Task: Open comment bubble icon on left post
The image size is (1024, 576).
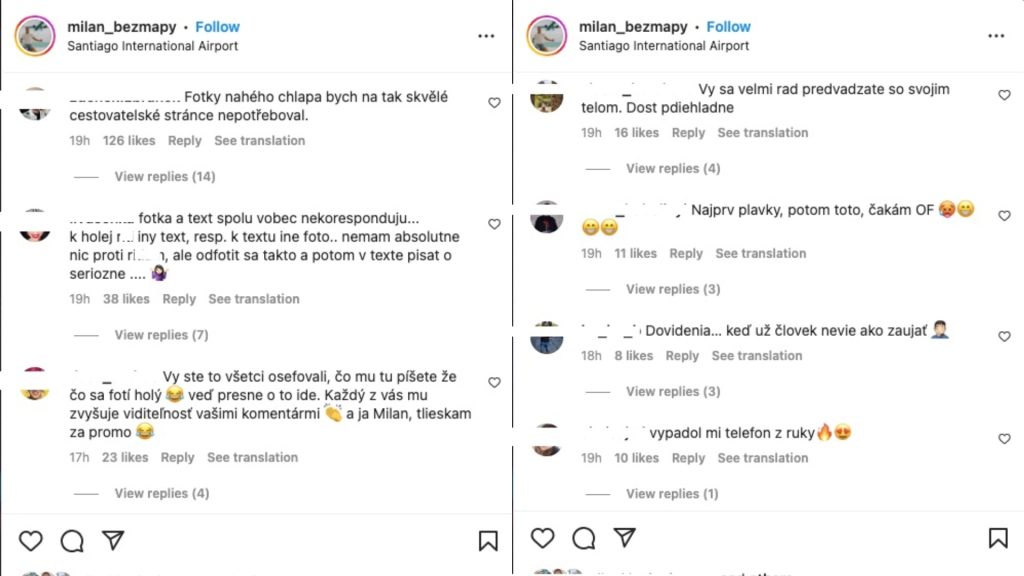Action: coord(72,541)
